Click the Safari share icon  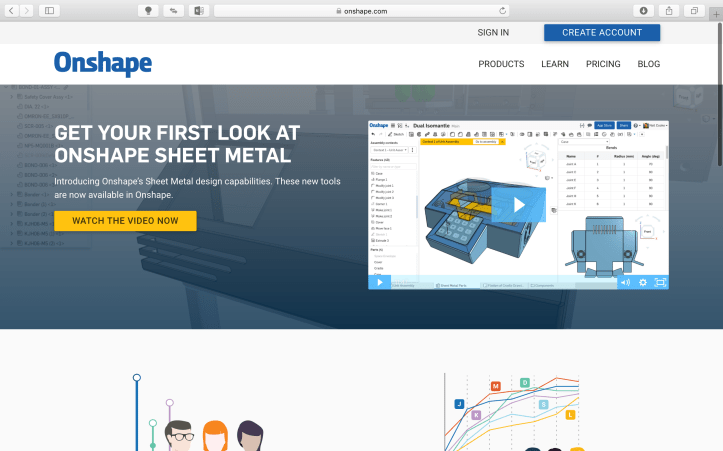click(668, 10)
